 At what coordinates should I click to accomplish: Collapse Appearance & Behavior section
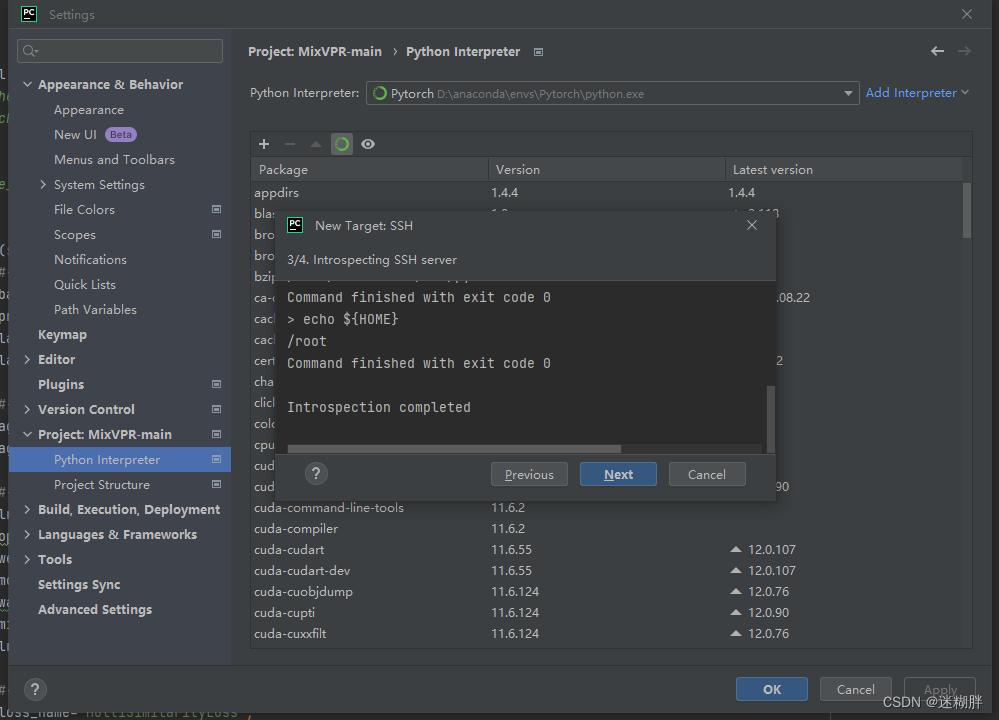[x=27, y=84]
